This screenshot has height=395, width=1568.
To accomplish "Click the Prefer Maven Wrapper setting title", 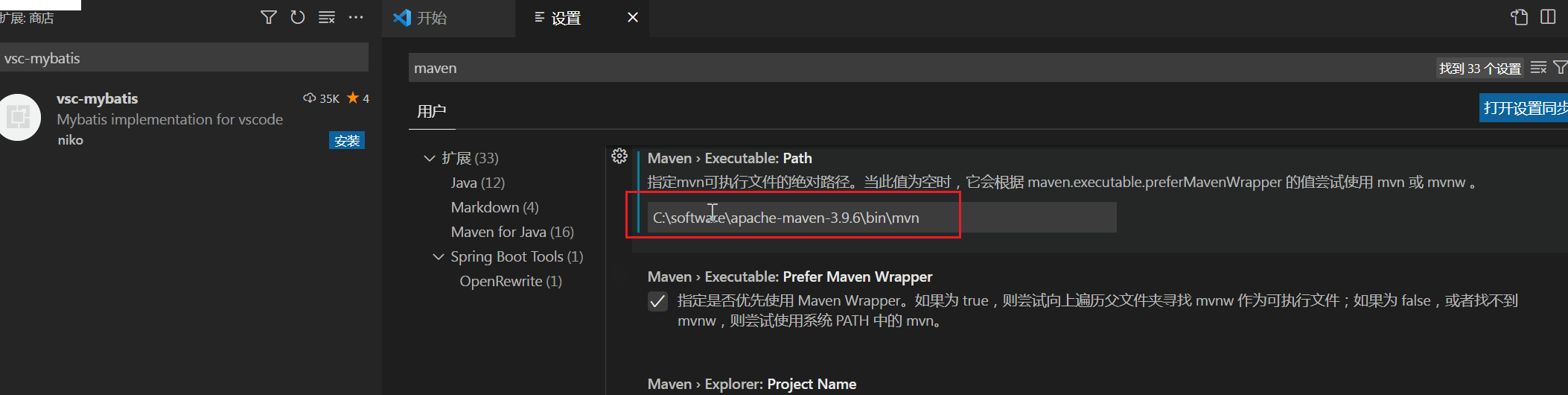I will coord(790,276).
